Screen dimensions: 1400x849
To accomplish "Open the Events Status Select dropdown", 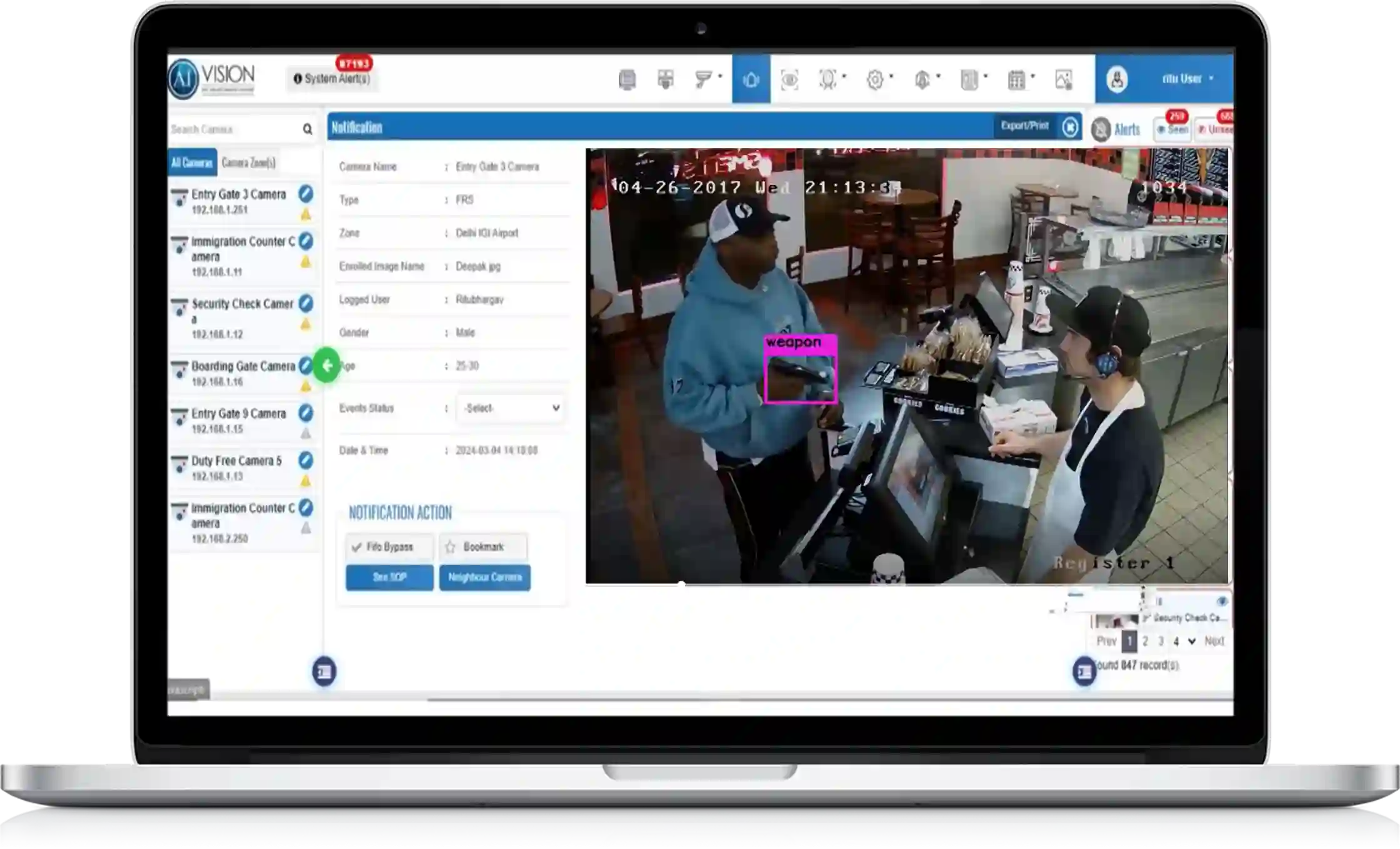I will point(511,408).
